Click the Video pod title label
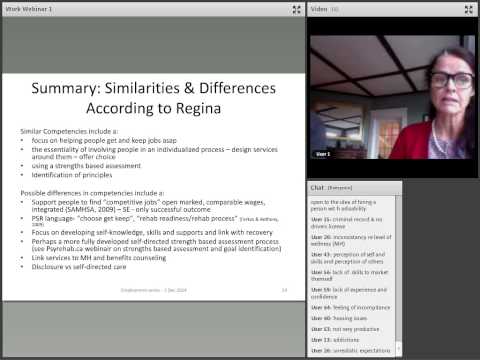This screenshot has height=360, width=480. click(x=319, y=9)
